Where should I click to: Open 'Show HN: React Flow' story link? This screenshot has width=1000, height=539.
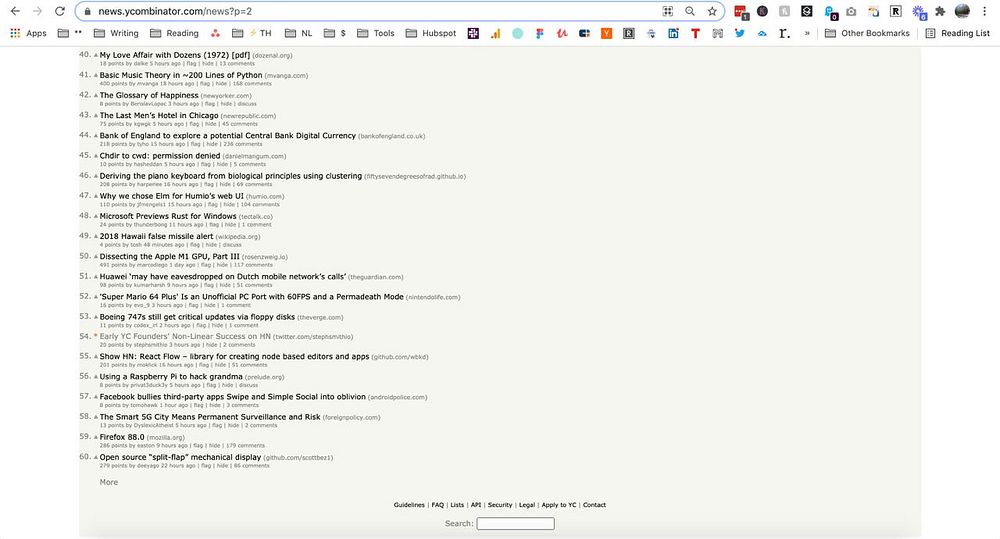coord(234,357)
